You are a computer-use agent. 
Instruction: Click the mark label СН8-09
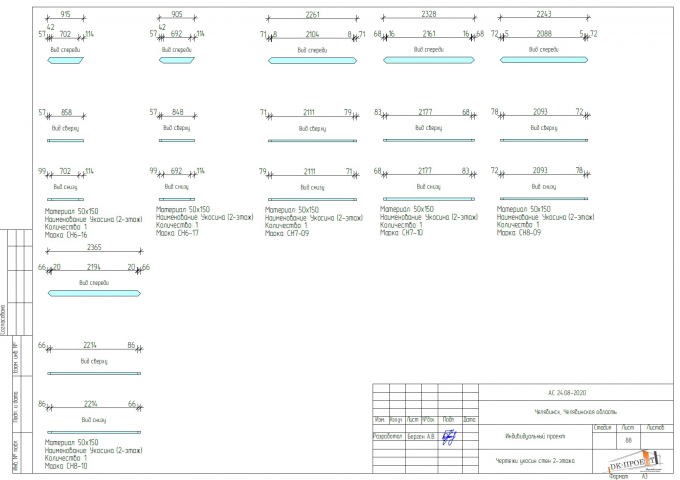519,232
